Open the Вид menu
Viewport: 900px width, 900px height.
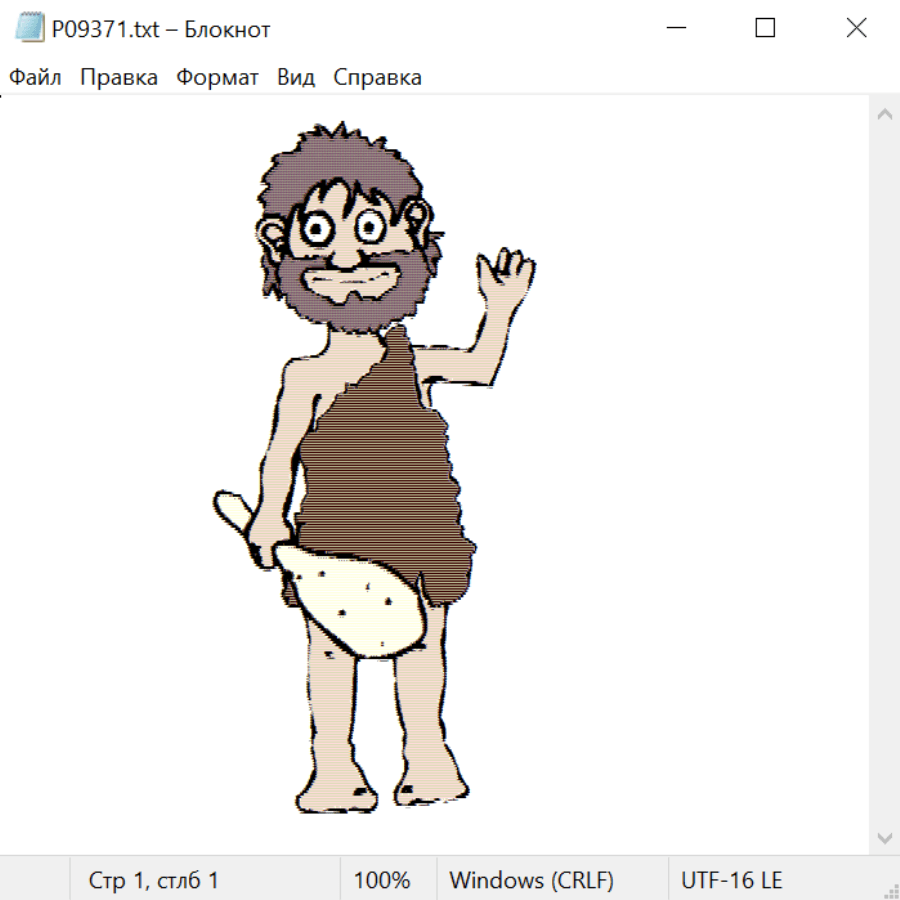click(296, 78)
